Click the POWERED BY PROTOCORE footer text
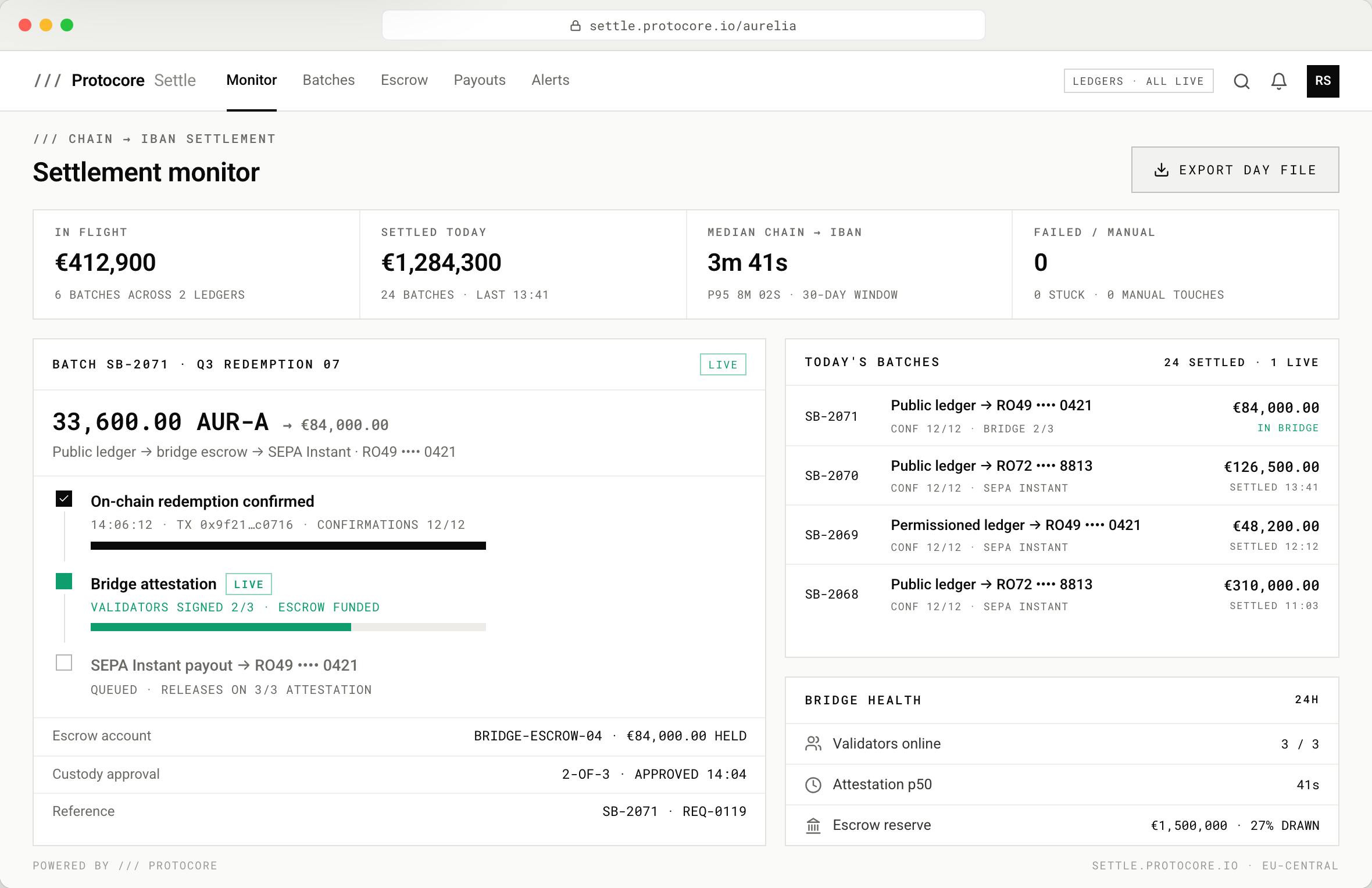 pos(125,865)
